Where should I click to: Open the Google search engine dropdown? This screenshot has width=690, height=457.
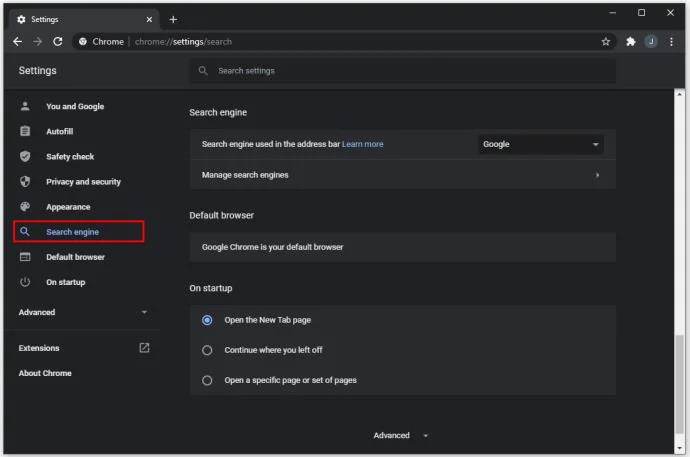point(541,144)
